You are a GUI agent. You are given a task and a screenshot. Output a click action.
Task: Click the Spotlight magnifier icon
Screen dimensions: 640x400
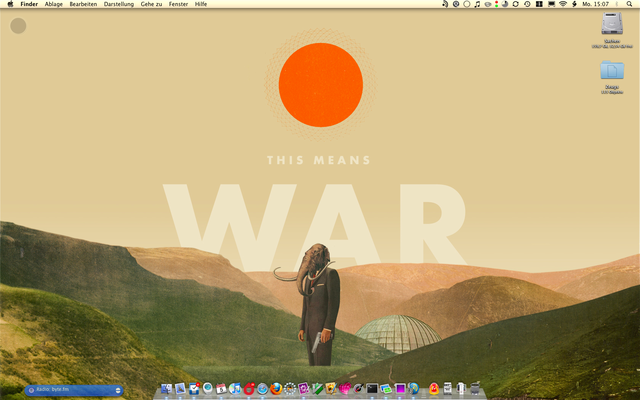[629, 4]
